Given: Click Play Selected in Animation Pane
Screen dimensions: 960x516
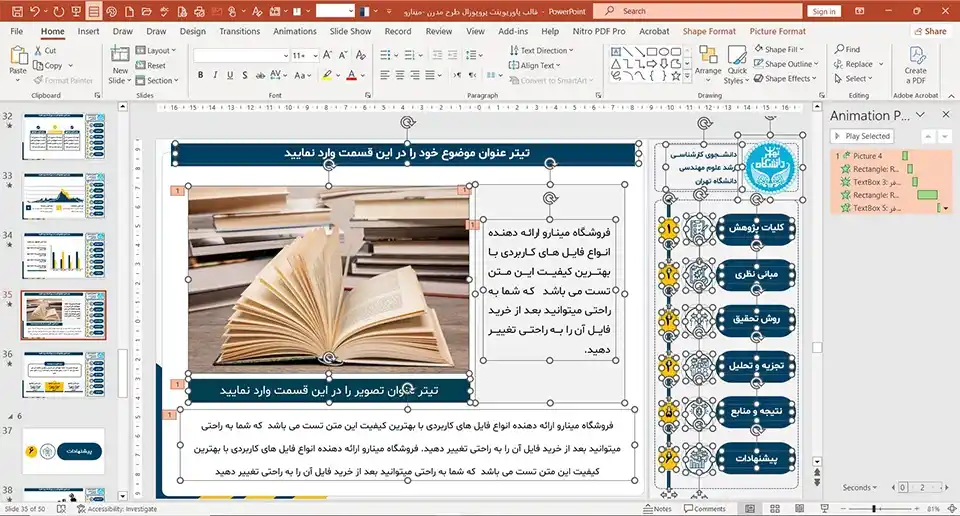Looking at the screenshot, I should coord(863,136).
